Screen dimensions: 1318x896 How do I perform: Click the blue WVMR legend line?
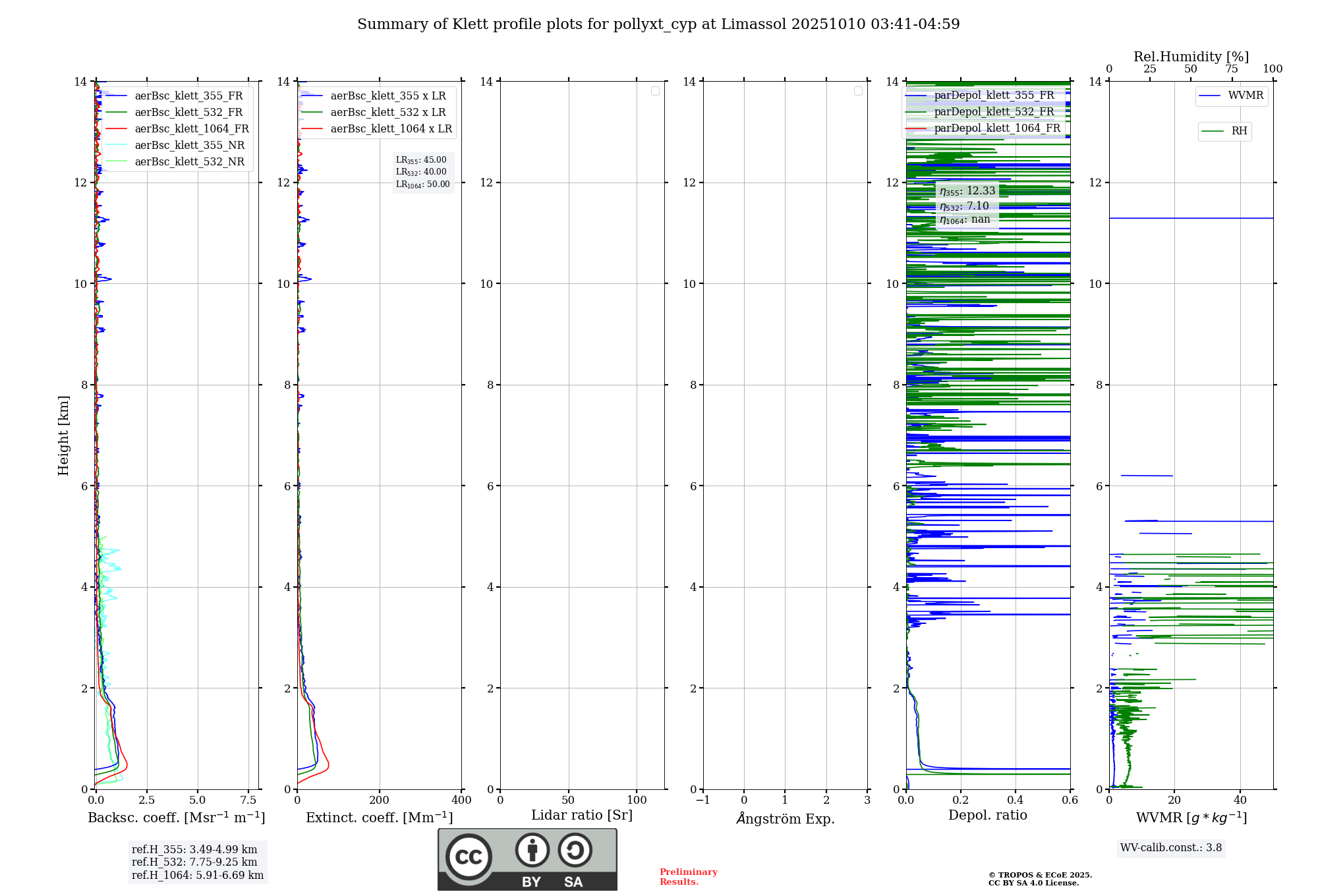pyautogui.click(x=1210, y=96)
